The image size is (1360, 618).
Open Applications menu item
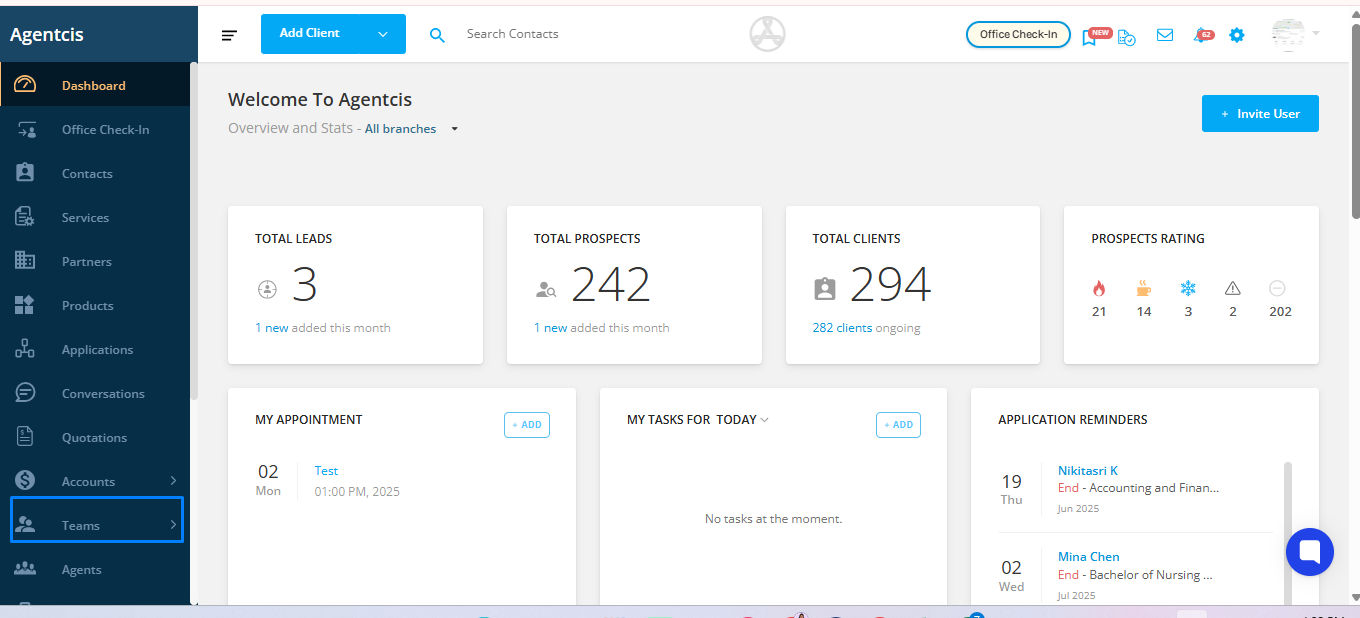tap(94, 349)
